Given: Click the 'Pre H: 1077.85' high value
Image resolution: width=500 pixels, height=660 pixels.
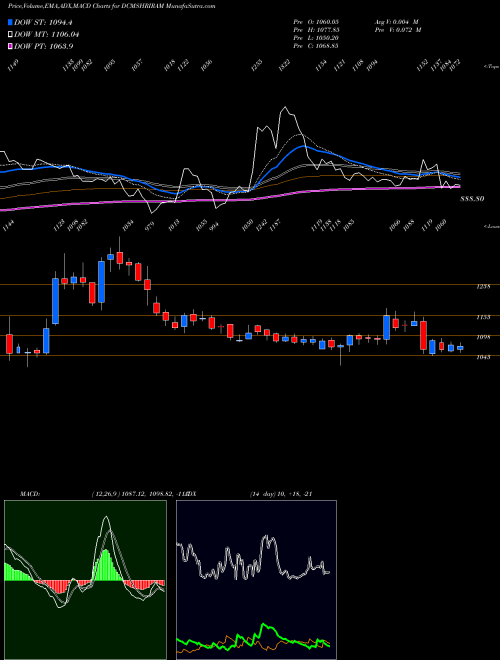Looking at the screenshot, I should tap(316, 30).
